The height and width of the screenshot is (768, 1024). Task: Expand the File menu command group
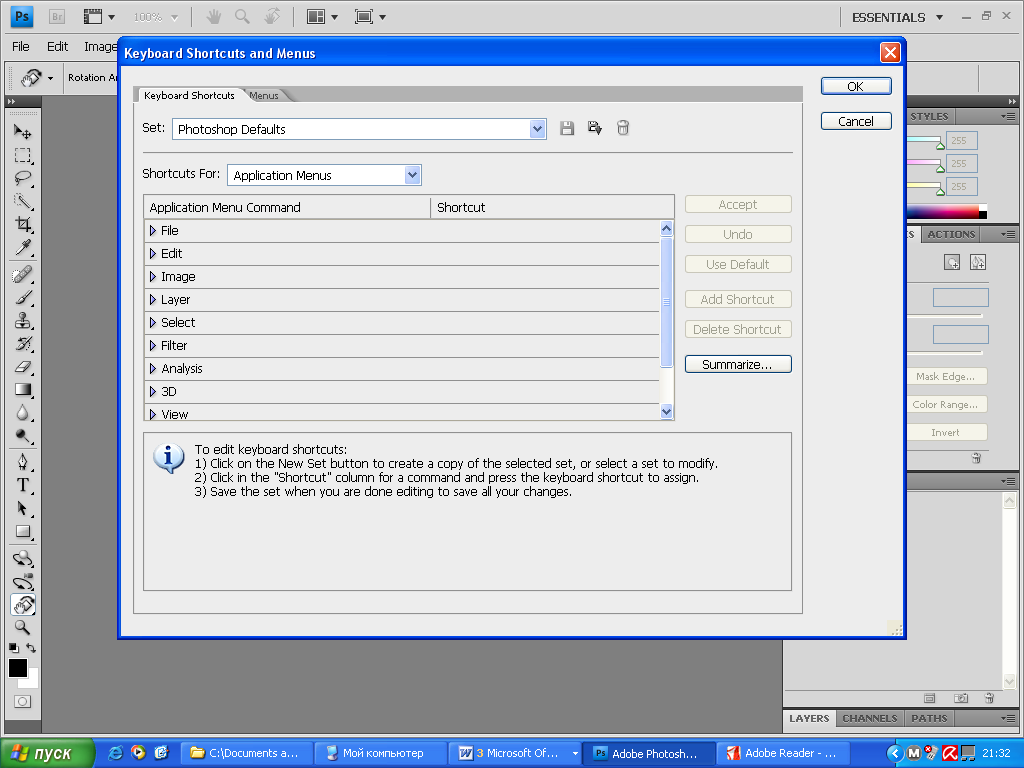pos(153,231)
